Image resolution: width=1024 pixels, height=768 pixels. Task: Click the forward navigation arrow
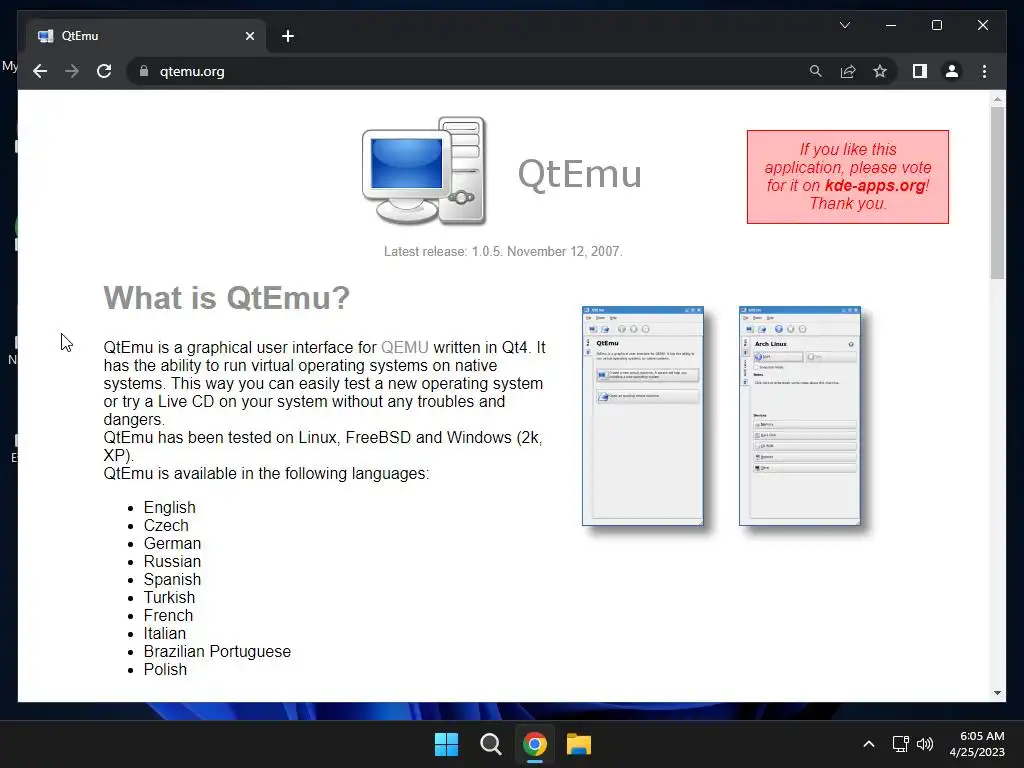72,71
